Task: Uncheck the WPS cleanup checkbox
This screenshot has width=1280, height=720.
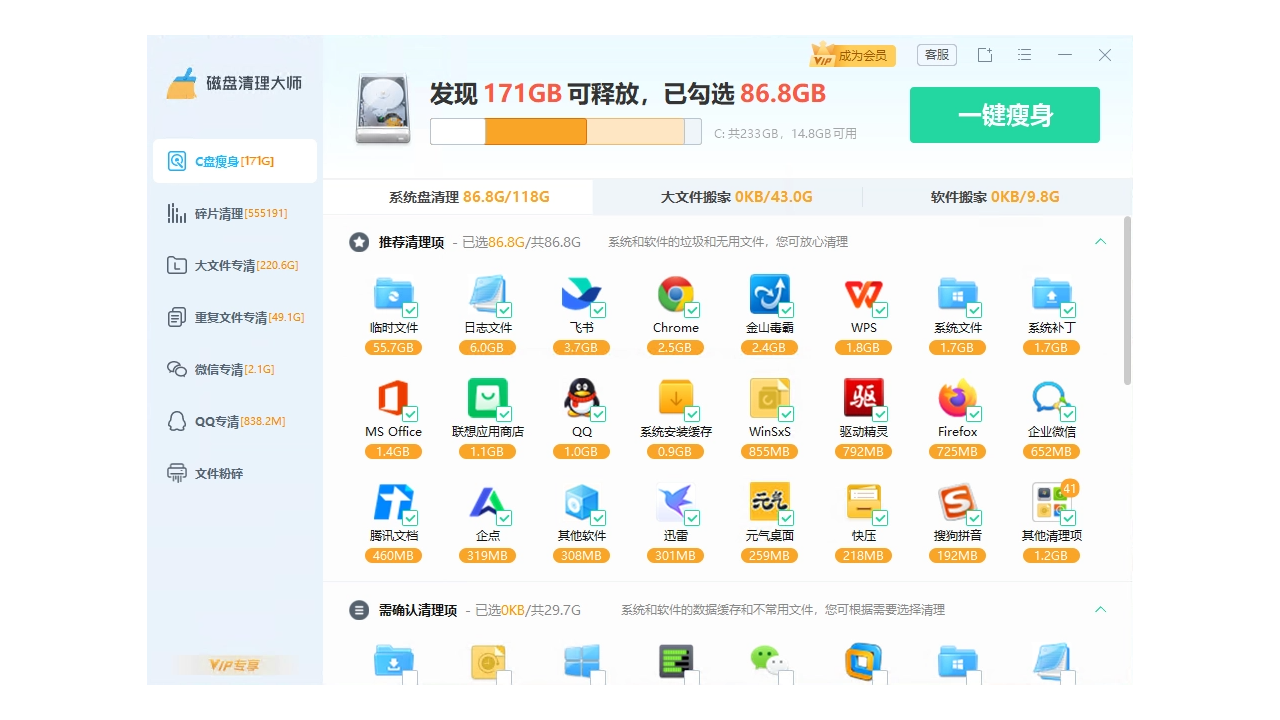Action: 880,311
